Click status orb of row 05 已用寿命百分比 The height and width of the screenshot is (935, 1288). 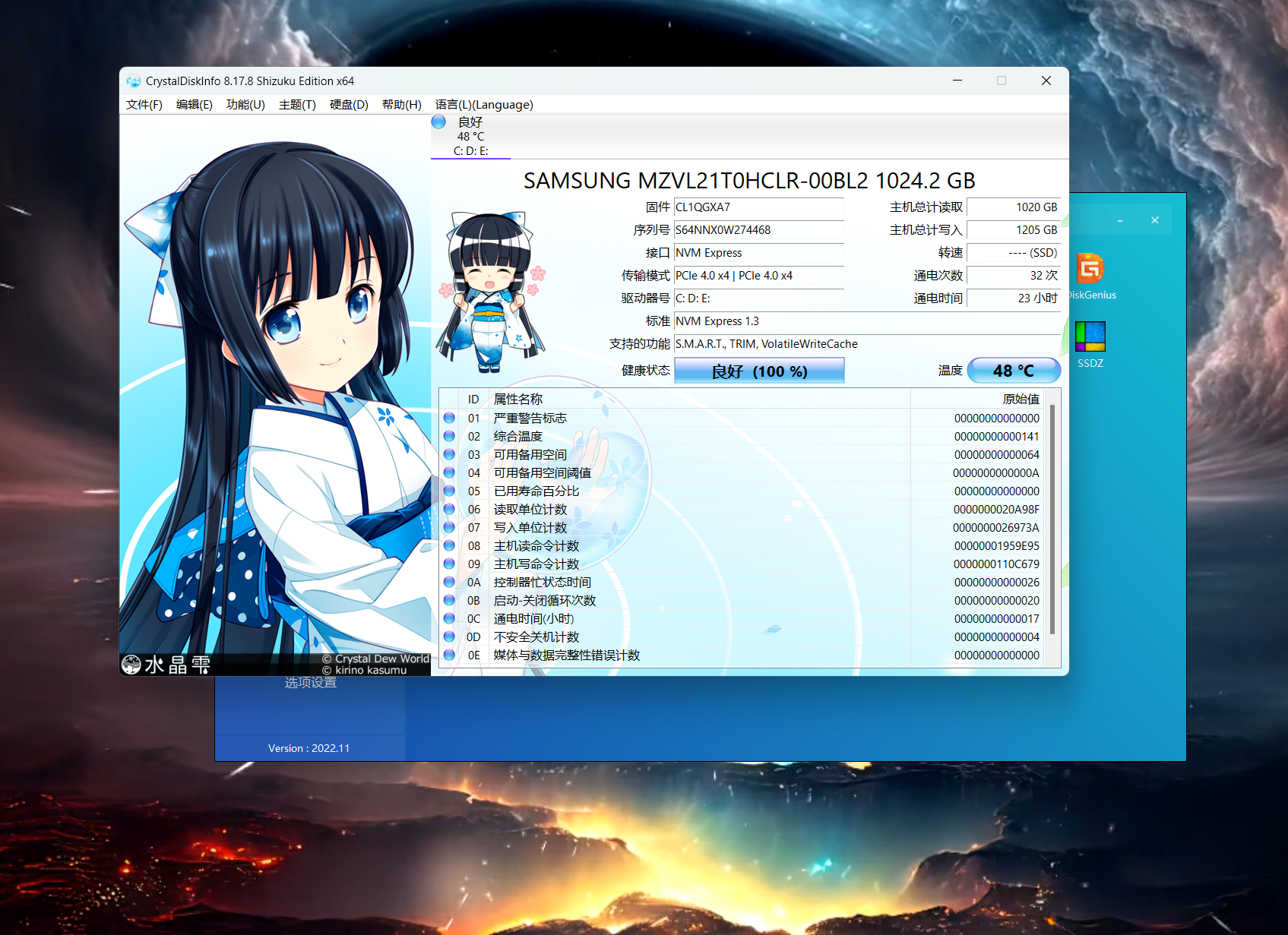pyautogui.click(x=449, y=491)
